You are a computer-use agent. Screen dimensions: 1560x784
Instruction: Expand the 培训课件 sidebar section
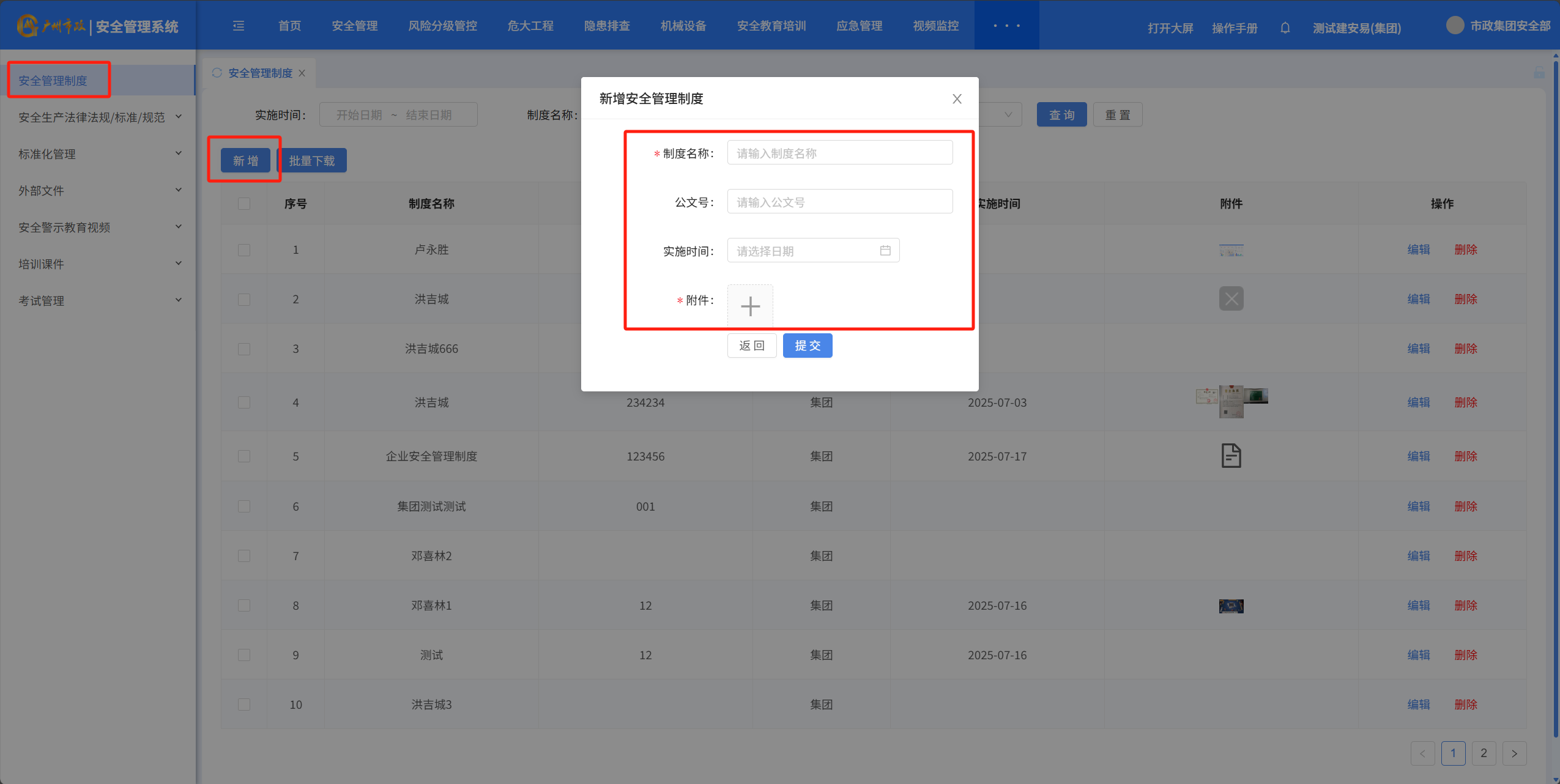98,264
